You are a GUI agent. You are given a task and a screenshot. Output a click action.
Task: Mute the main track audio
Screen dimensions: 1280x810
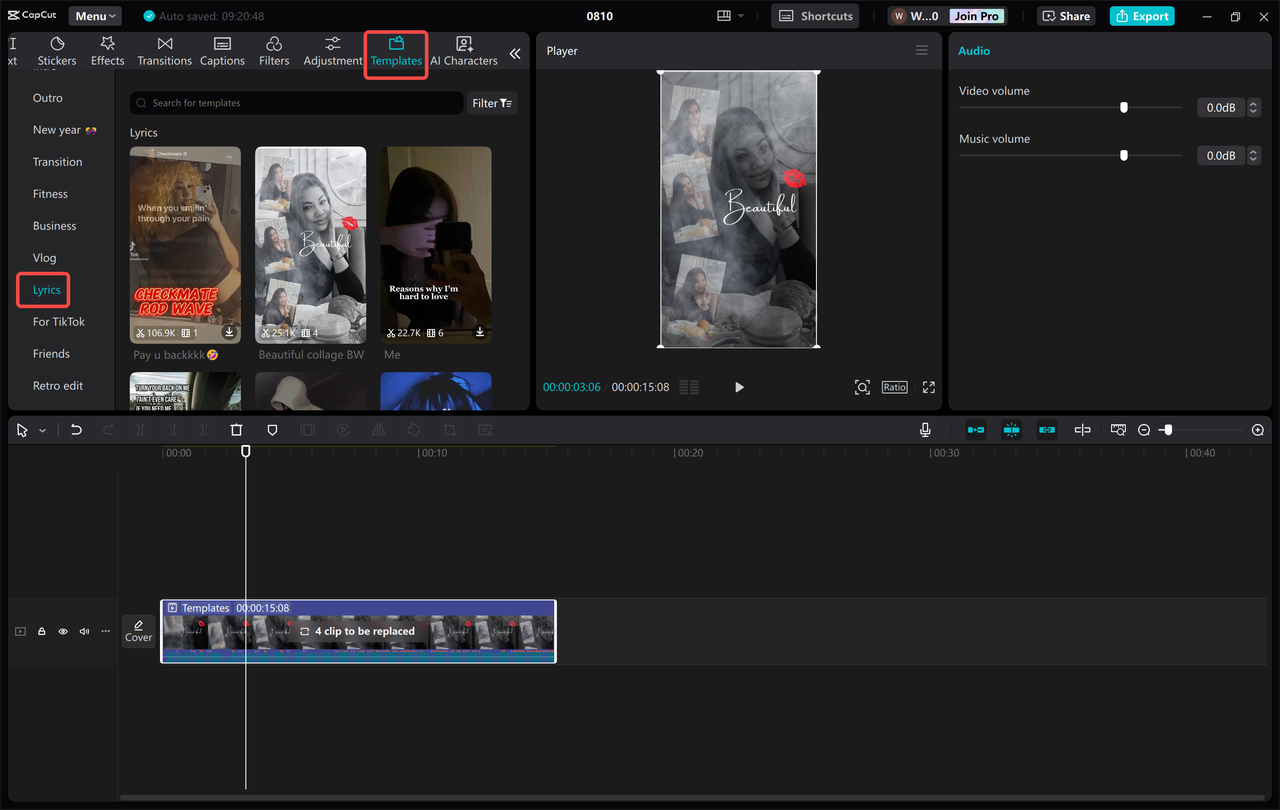84,631
